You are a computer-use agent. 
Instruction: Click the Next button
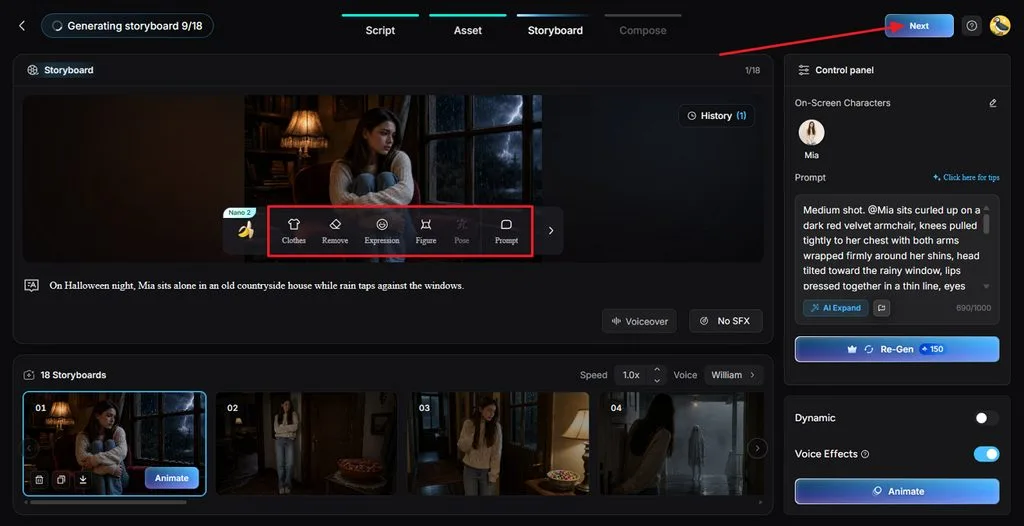point(919,26)
